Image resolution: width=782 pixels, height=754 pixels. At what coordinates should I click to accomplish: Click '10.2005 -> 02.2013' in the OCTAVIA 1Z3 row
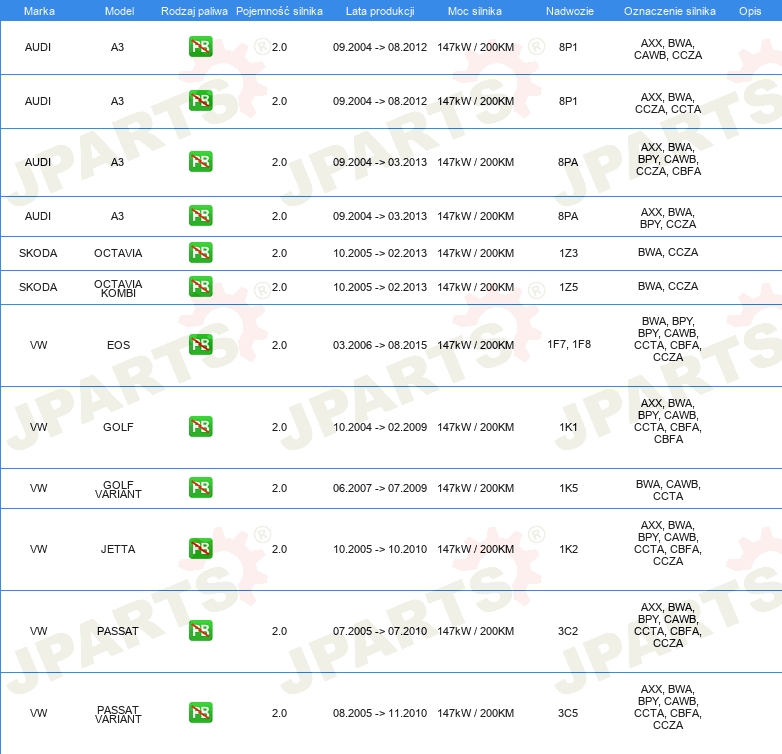(x=380, y=253)
